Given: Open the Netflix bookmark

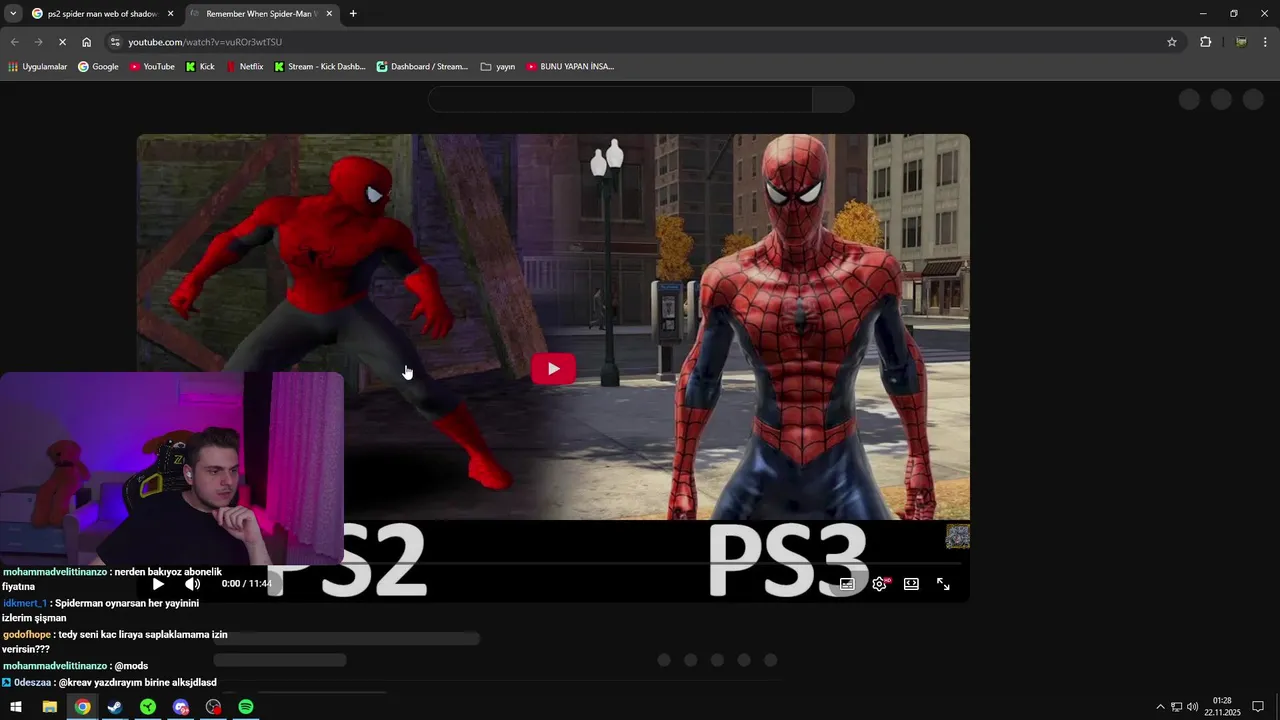Looking at the screenshot, I should coord(245,67).
